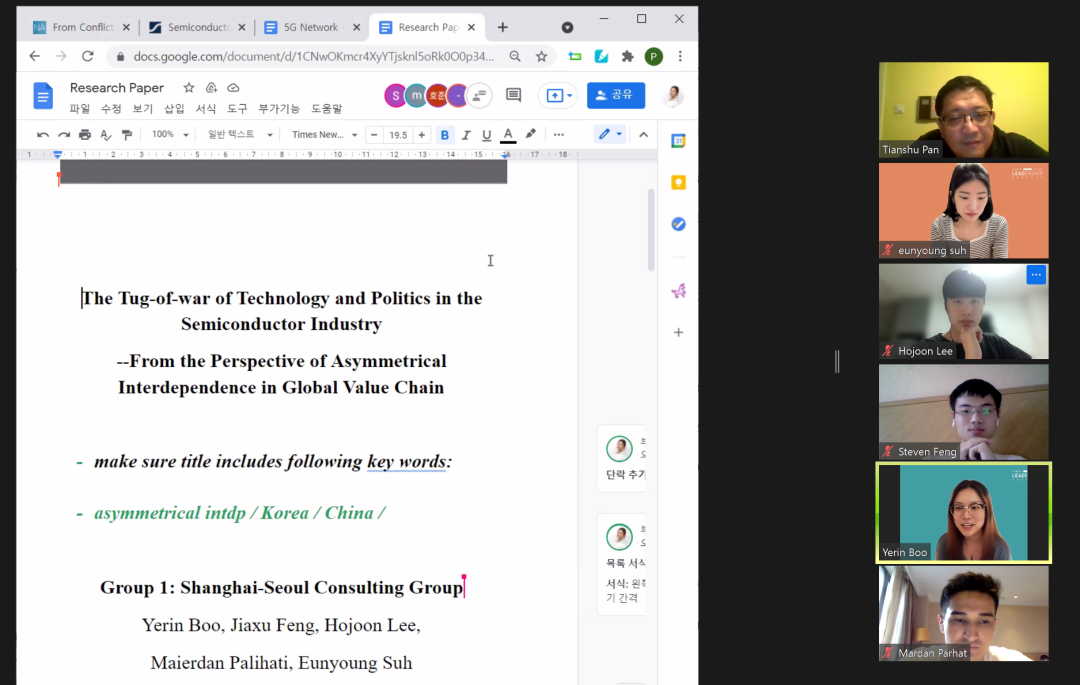Screen dimensions: 1080x685
Task: Open the paragraph style dropdown
Action: pos(240,135)
